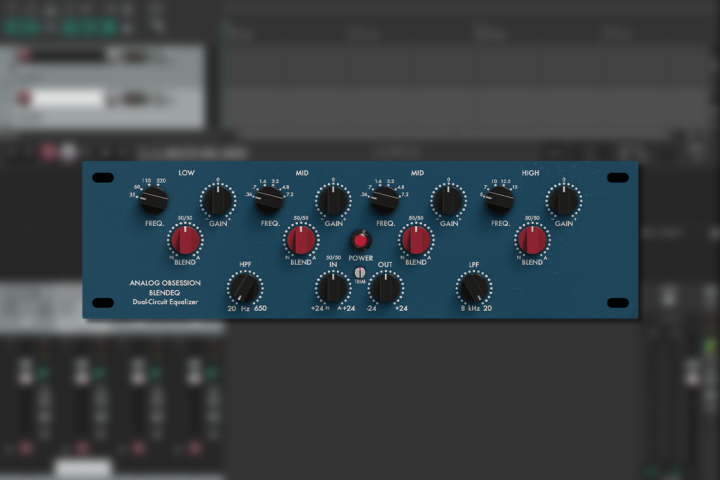Click the 12.5 mark on HIGH frequency selector
Image resolution: width=720 pixels, height=480 pixels.
(506, 181)
